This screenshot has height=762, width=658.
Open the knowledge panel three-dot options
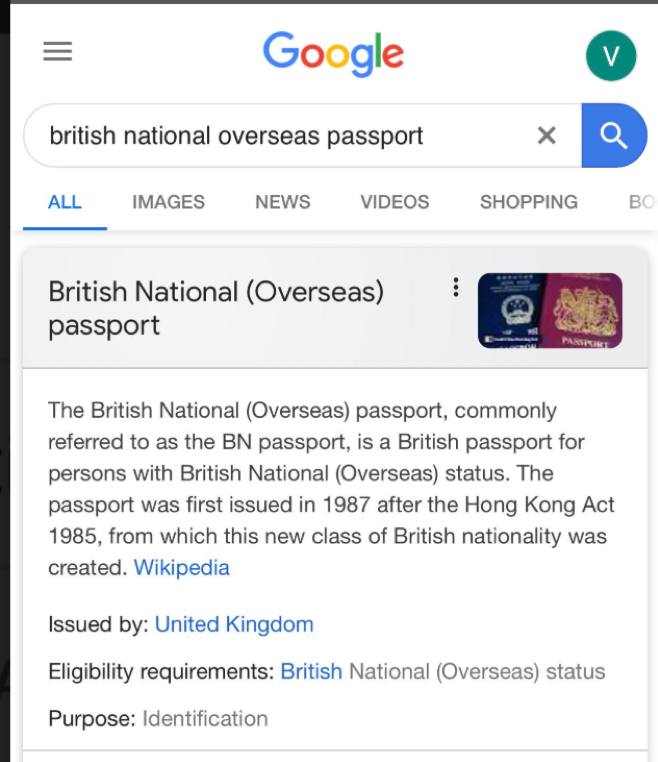[x=456, y=288]
